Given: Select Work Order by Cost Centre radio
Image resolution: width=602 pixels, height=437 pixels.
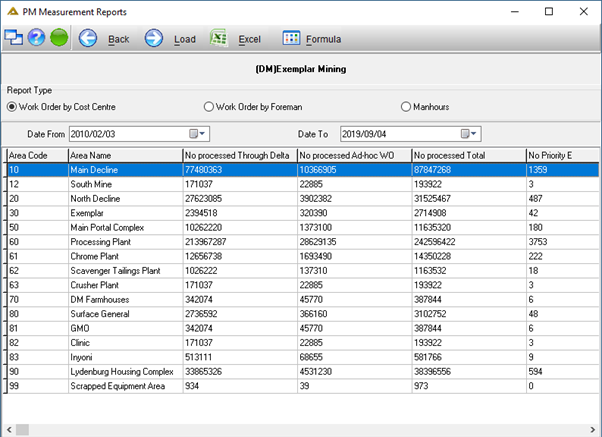Looking at the screenshot, I should 12,107.
